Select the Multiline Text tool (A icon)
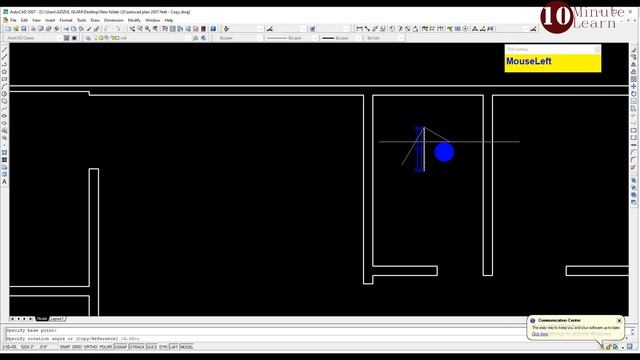640x360 pixels. click(4, 182)
